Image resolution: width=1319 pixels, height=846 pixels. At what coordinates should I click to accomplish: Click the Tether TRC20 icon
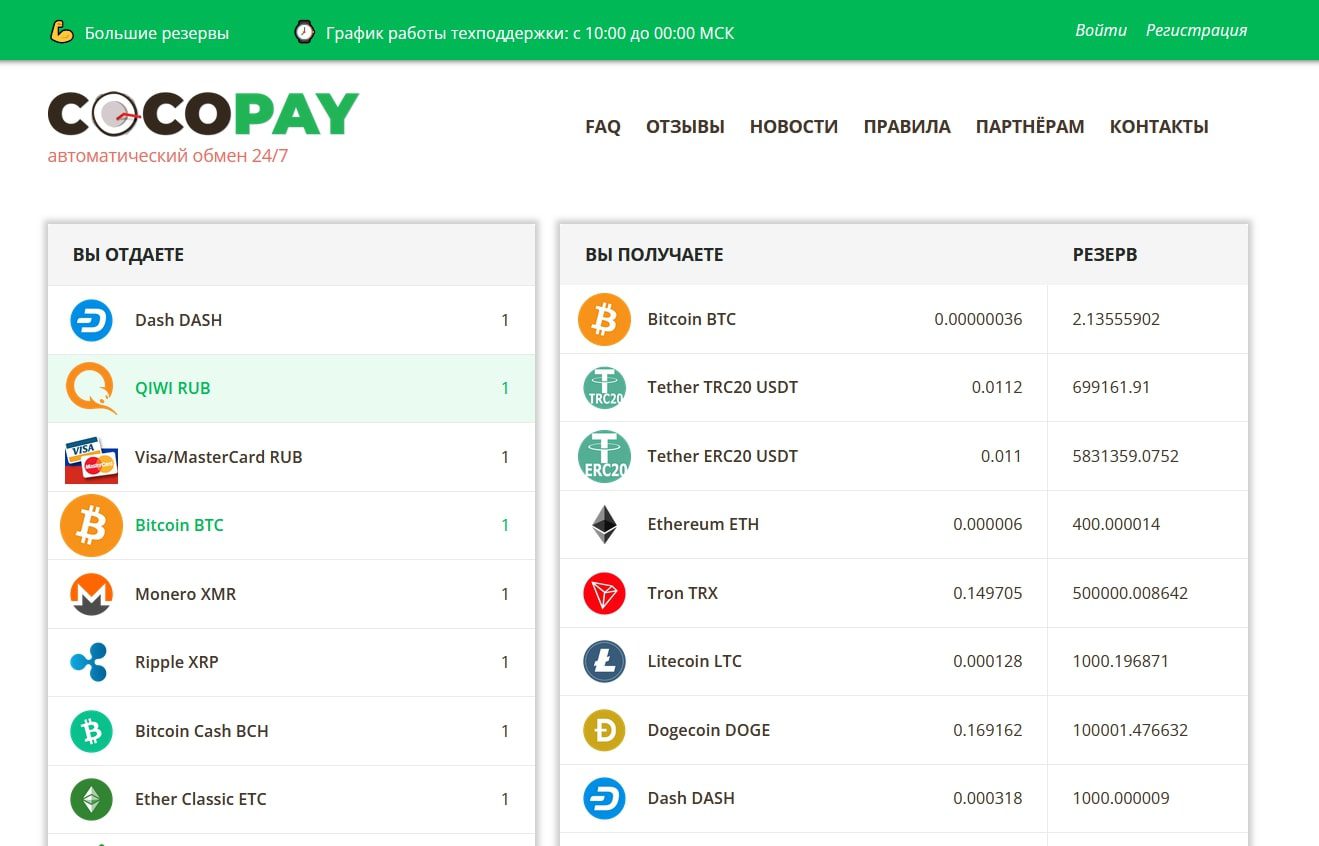(x=604, y=388)
